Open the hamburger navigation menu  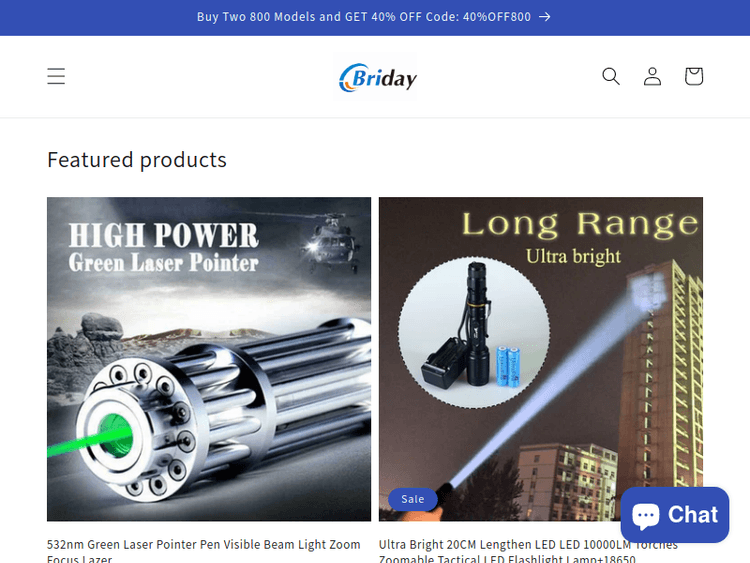(x=56, y=76)
